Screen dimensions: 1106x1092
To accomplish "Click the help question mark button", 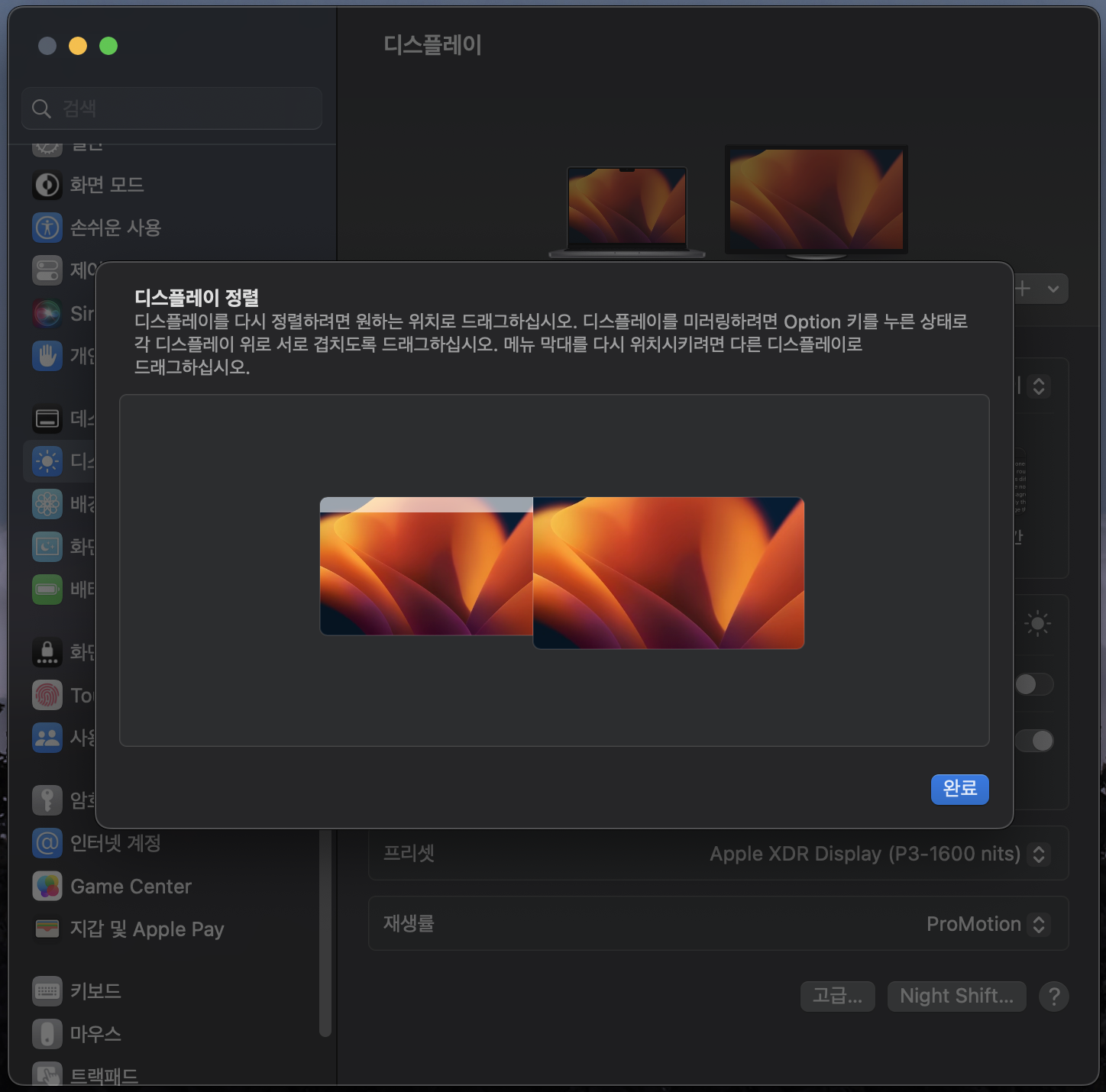I will click(1054, 996).
